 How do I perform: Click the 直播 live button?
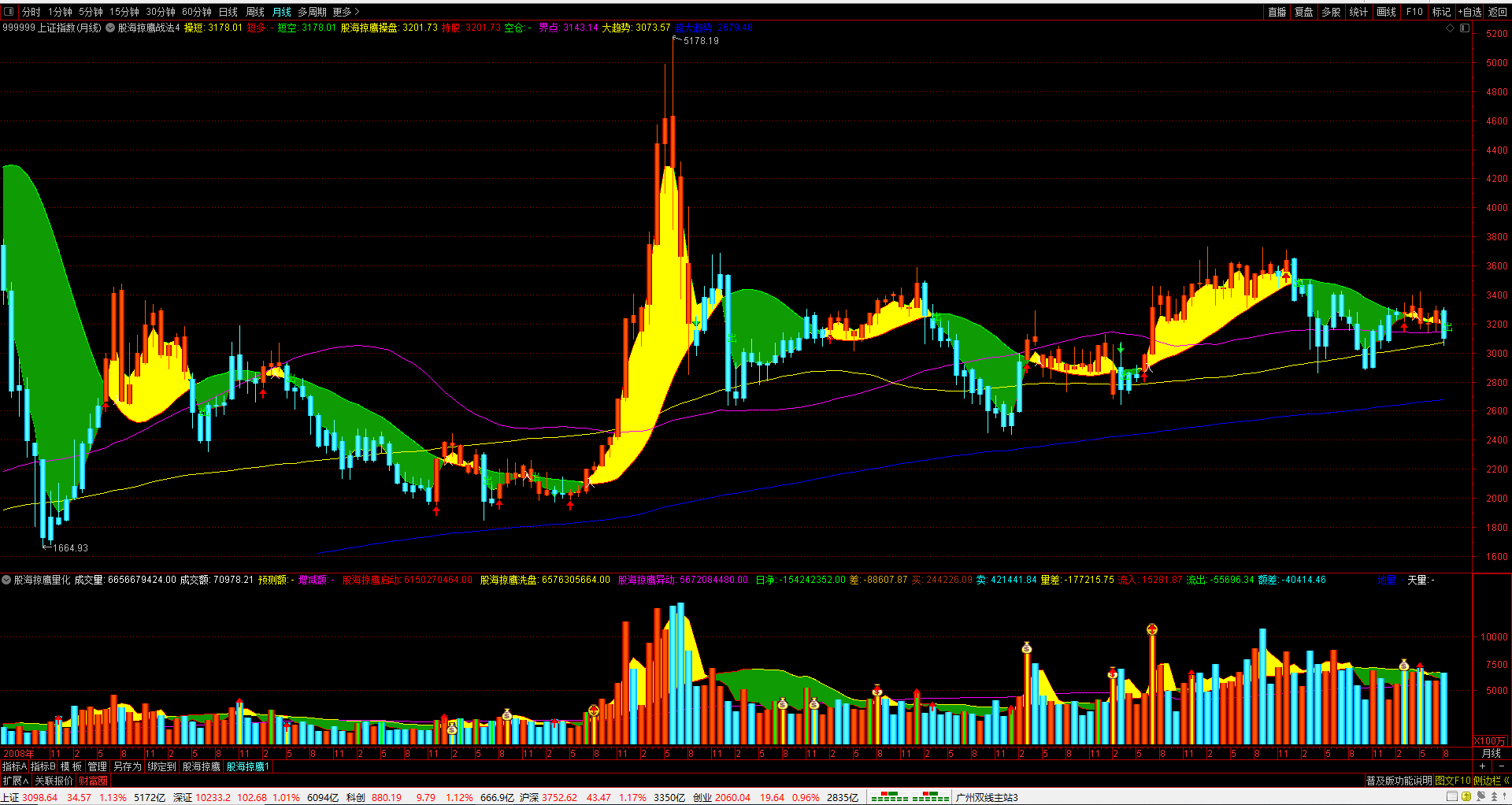pyautogui.click(x=1277, y=12)
